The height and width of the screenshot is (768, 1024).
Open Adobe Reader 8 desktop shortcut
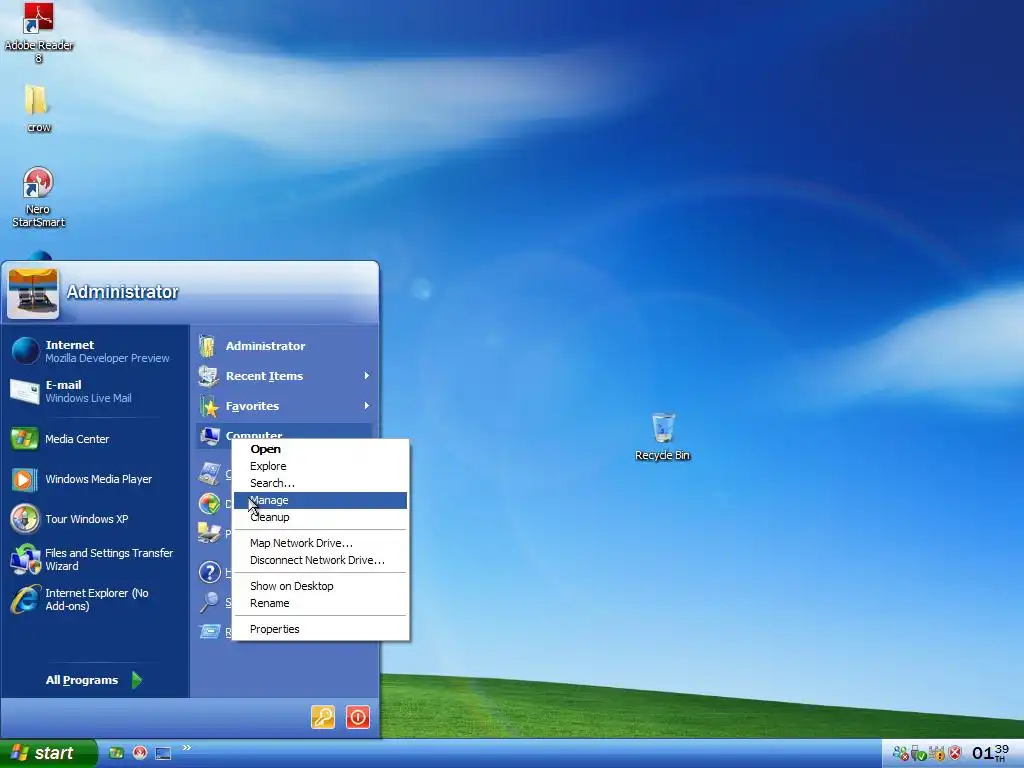coord(39,33)
